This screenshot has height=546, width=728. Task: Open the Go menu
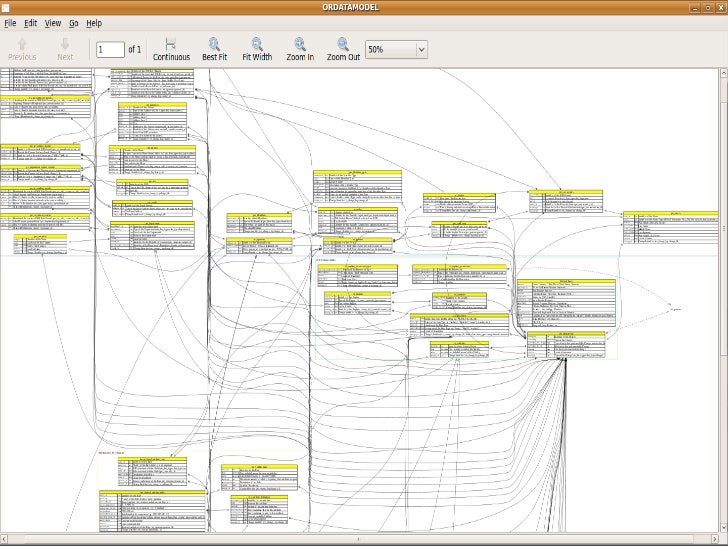pos(74,22)
